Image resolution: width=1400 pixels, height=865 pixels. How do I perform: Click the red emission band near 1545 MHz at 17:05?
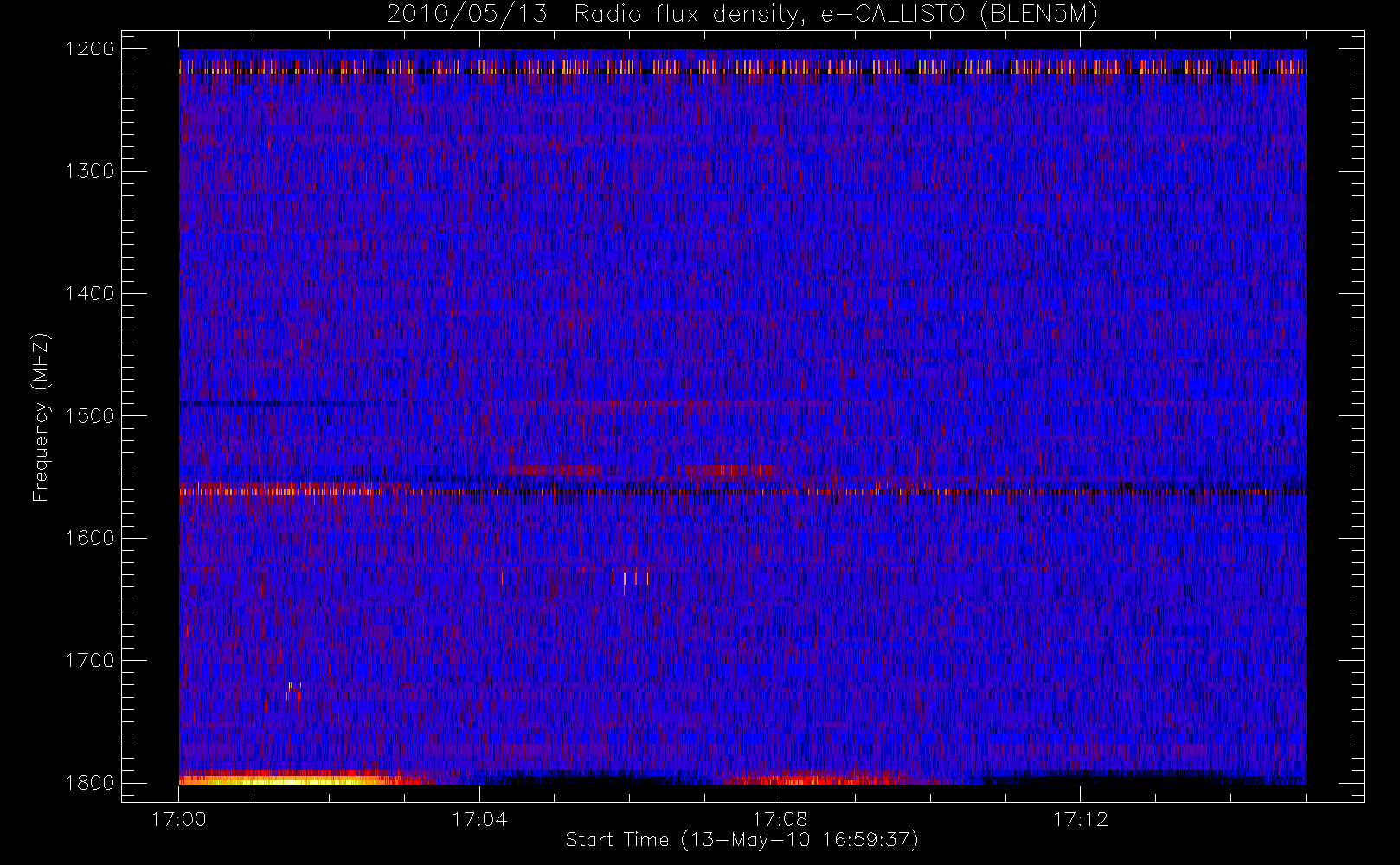pyautogui.click(x=554, y=470)
